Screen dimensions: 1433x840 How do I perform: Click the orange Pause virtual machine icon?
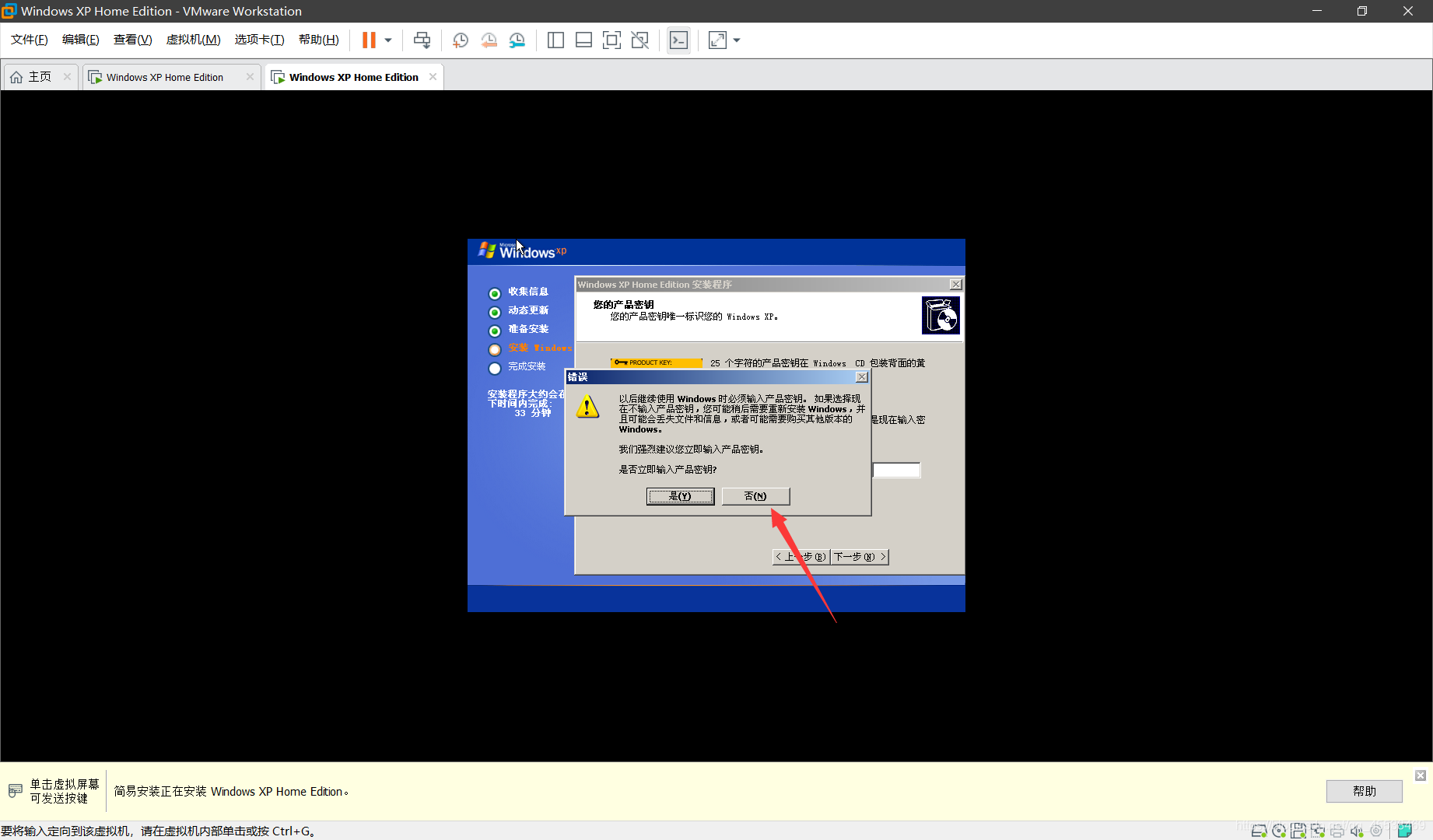pyautogui.click(x=369, y=40)
